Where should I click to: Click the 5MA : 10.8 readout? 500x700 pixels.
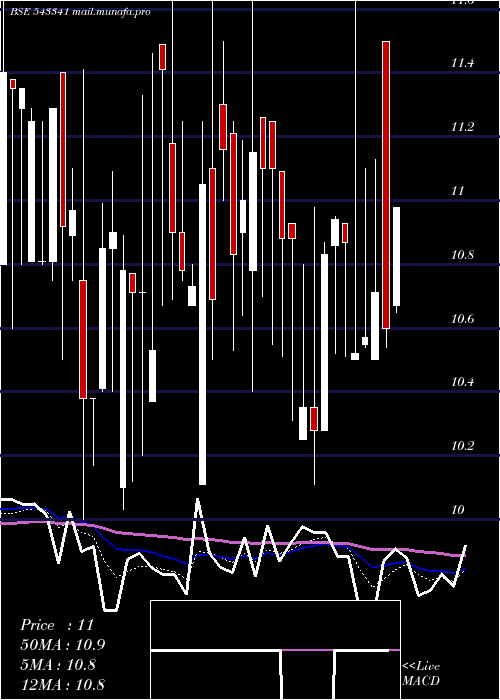coord(58,665)
